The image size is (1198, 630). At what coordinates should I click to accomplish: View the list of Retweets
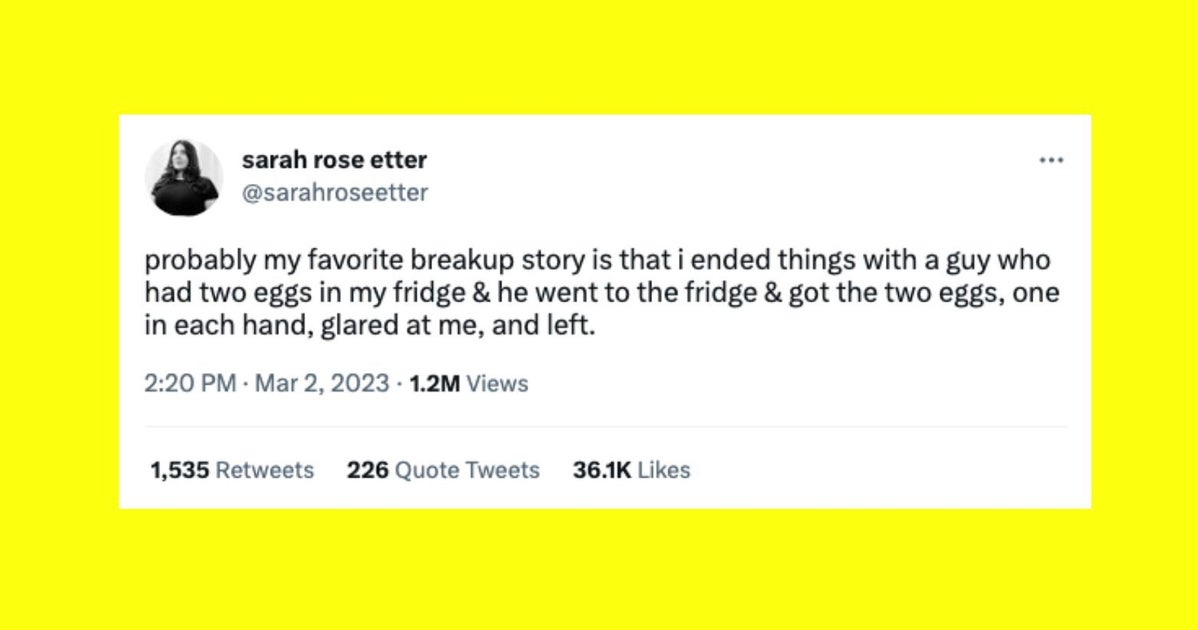pos(265,470)
